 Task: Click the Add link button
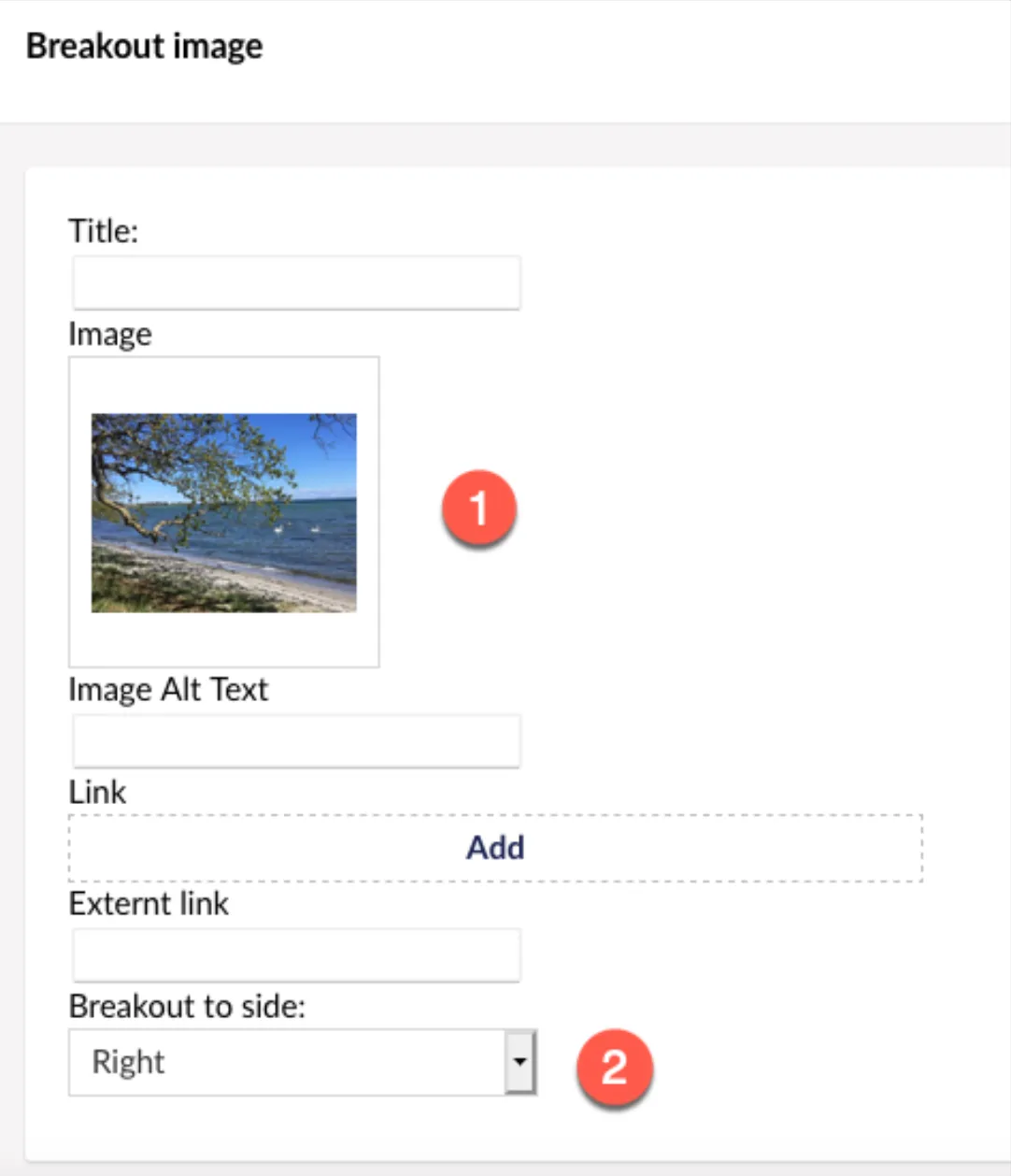pos(495,848)
